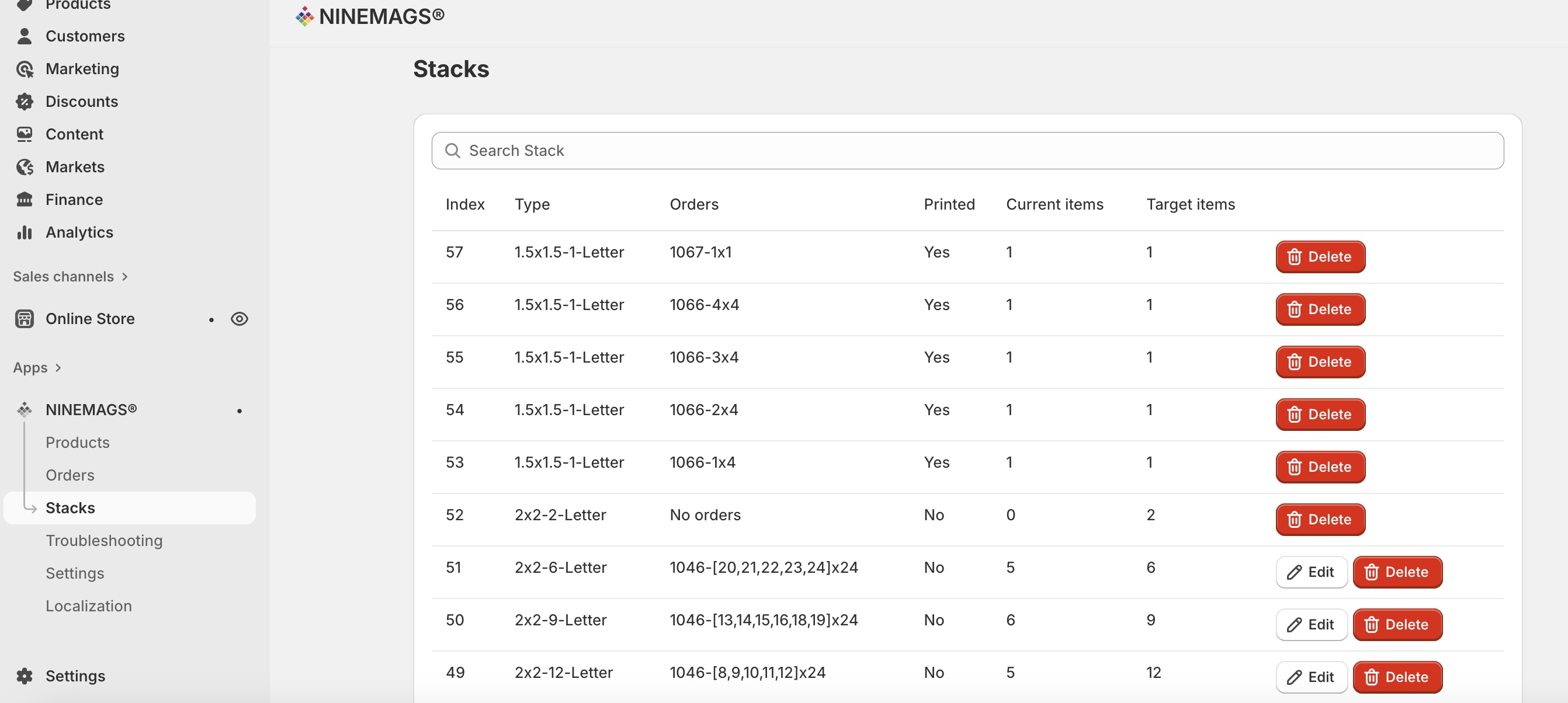This screenshot has height=703, width=1568.
Task: Open Localization under NINEMAGS
Action: 89,605
